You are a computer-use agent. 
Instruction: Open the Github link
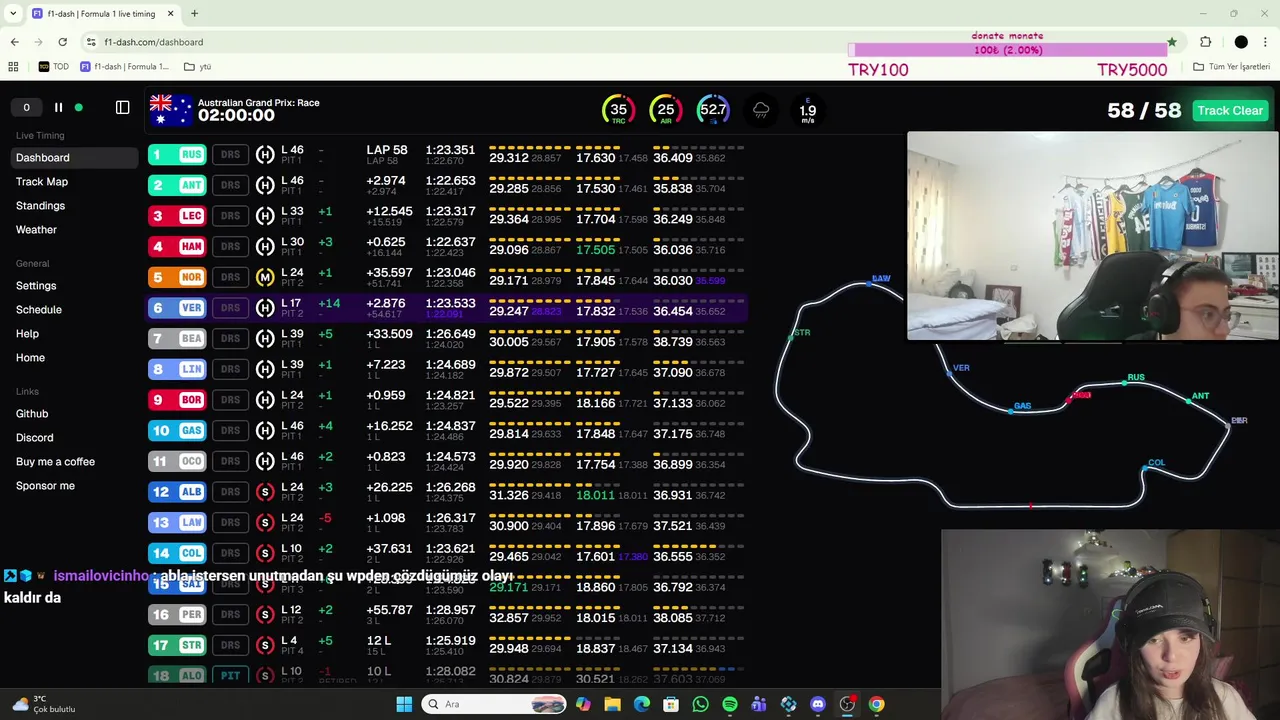[x=32, y=414]
